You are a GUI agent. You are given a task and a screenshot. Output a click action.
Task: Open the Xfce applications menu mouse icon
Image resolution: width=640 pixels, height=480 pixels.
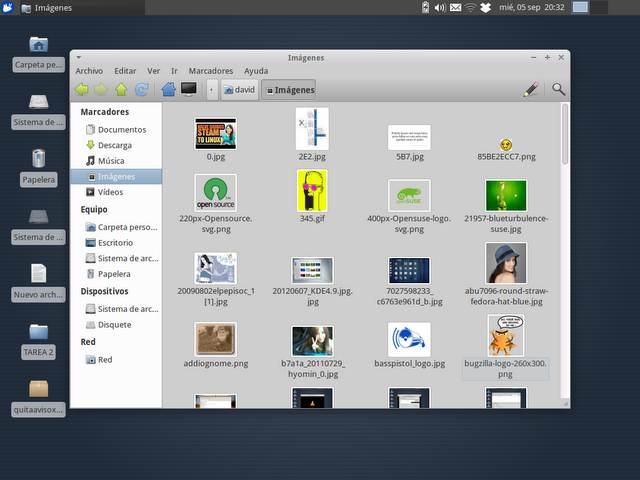pos(7,7)
